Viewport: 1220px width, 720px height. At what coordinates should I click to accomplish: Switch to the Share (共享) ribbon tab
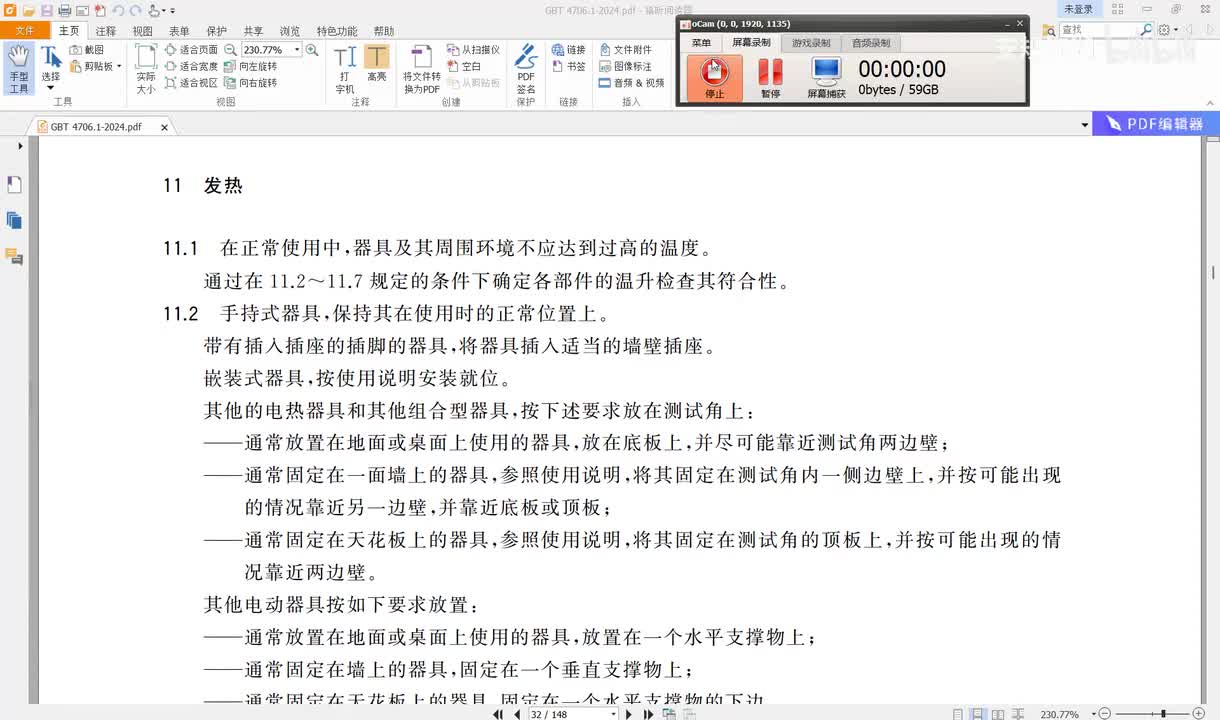[254, 31]
